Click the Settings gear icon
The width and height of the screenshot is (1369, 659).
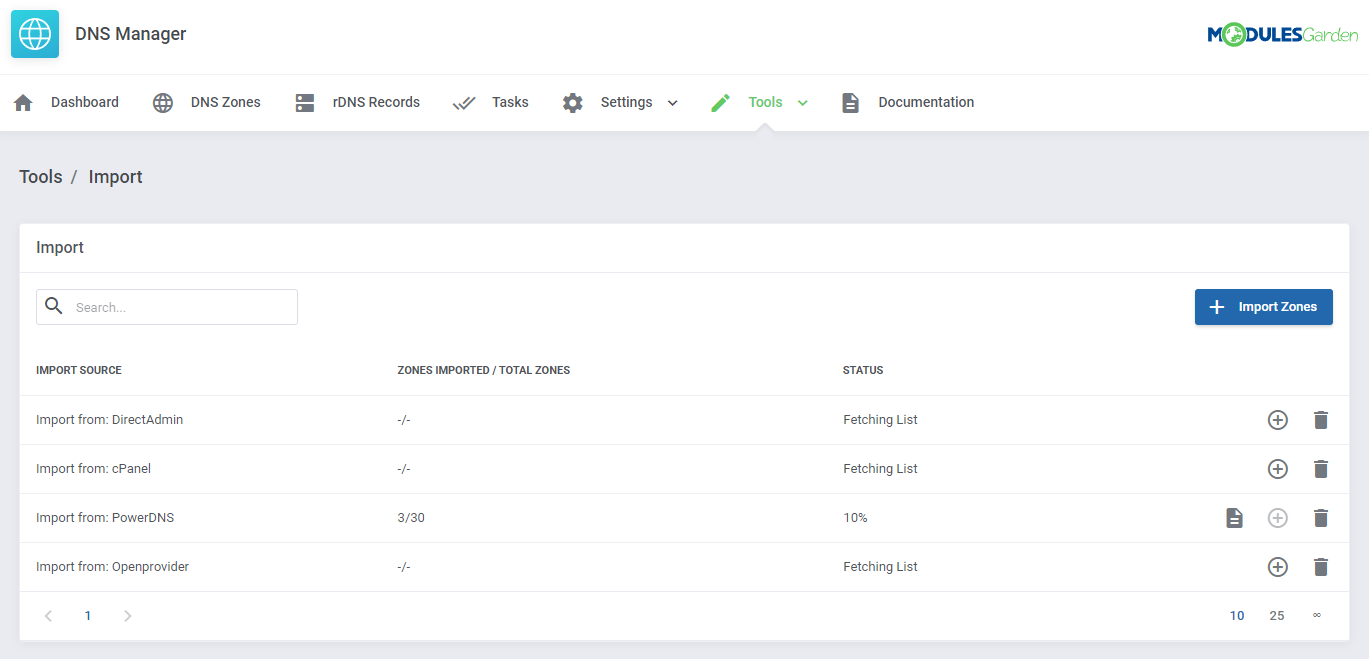click(x=572, y=101)
